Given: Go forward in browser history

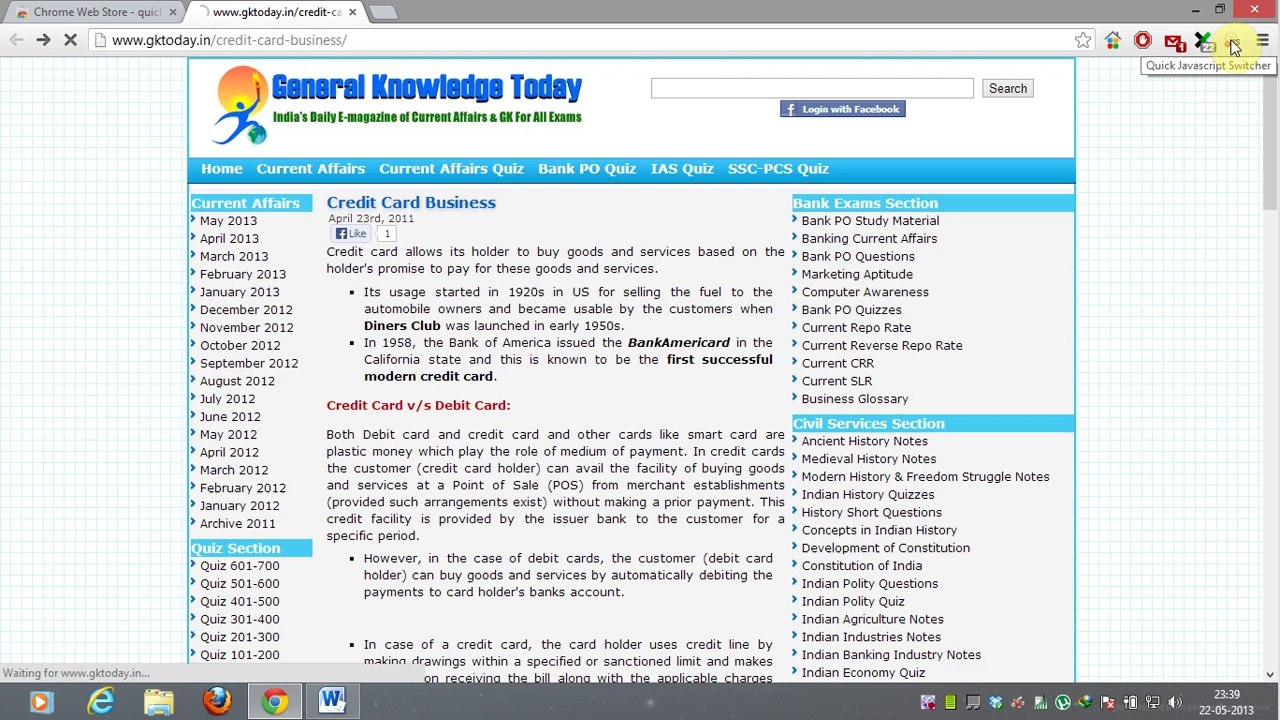Looking at the screenshot, I should point(43,40).
